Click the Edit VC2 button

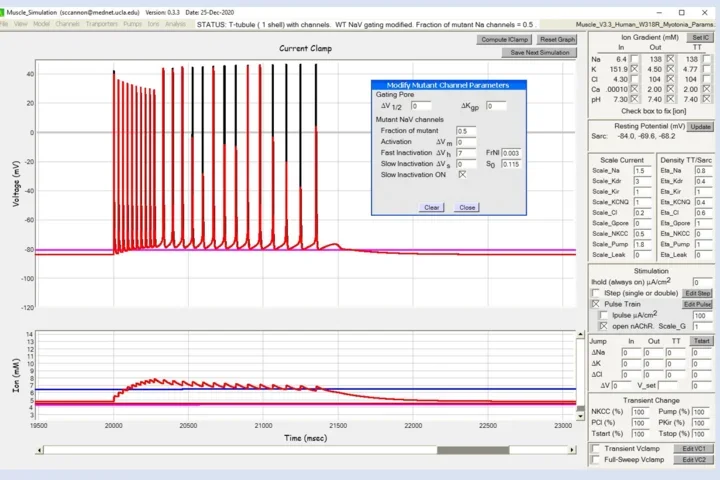pos(693,460)
